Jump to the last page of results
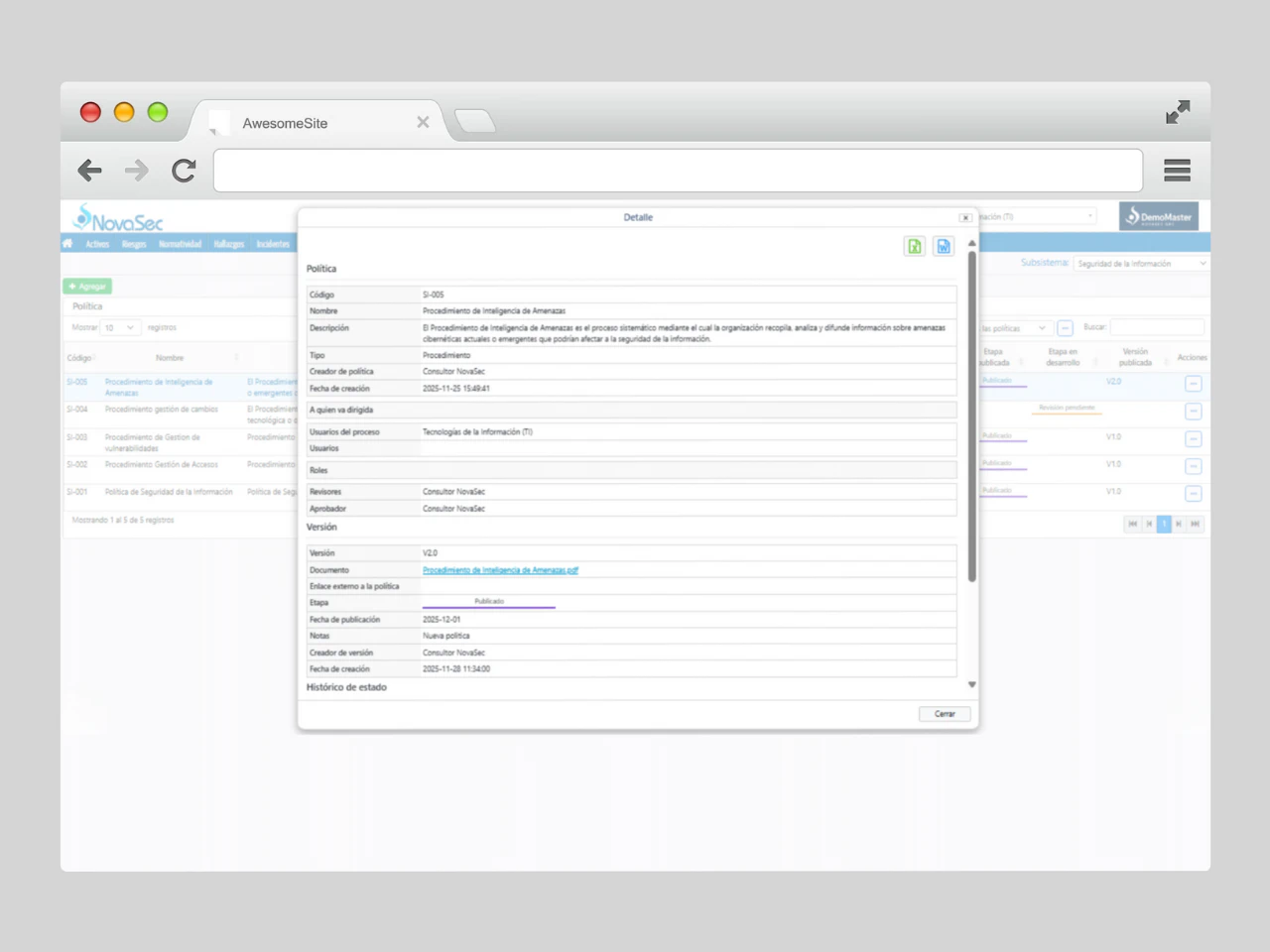The width and height of the screenshot is (1270, 952). [1196, 524]
